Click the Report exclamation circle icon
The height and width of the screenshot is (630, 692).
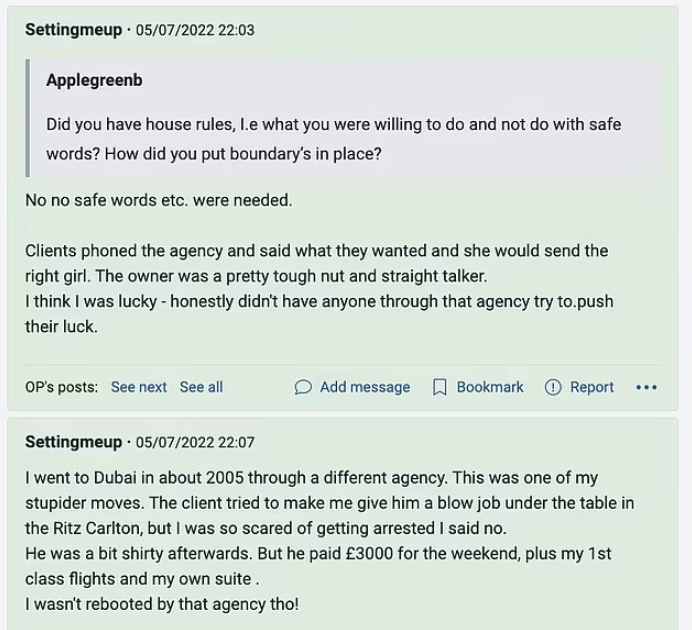553,388
